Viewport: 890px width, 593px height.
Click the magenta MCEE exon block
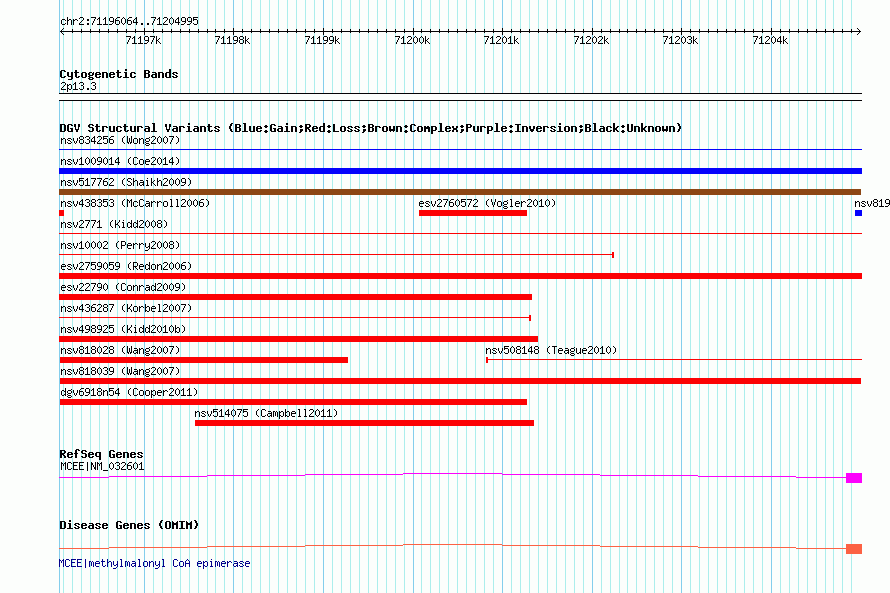(x=854, y=478)
